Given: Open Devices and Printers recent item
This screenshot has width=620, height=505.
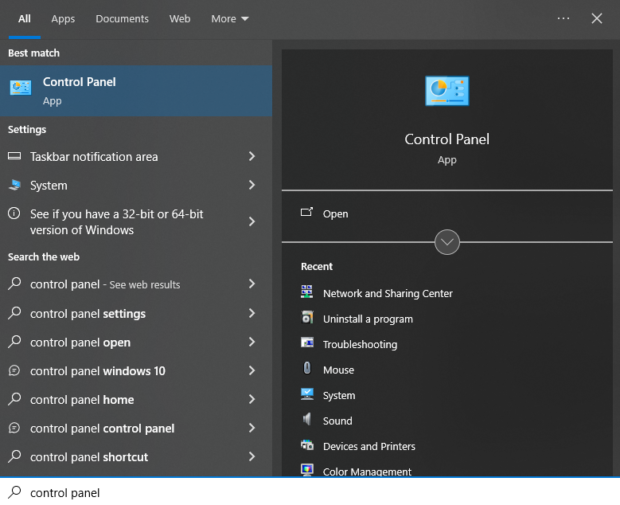Looking at the screenshot, I should coord(369,446).
